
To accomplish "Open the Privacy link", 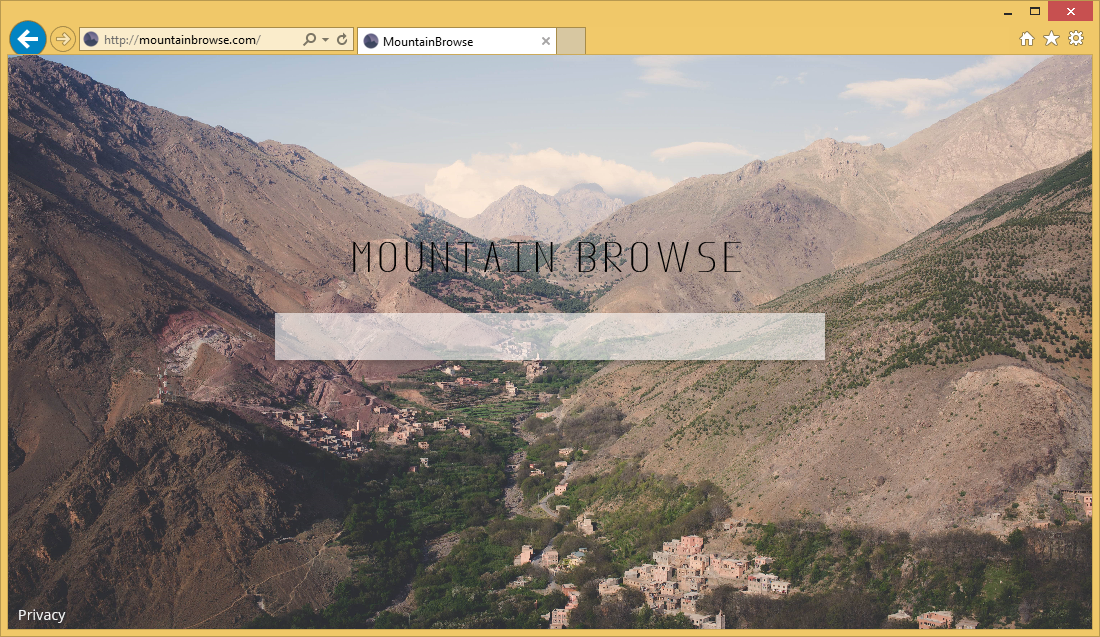I will (41, 614).
